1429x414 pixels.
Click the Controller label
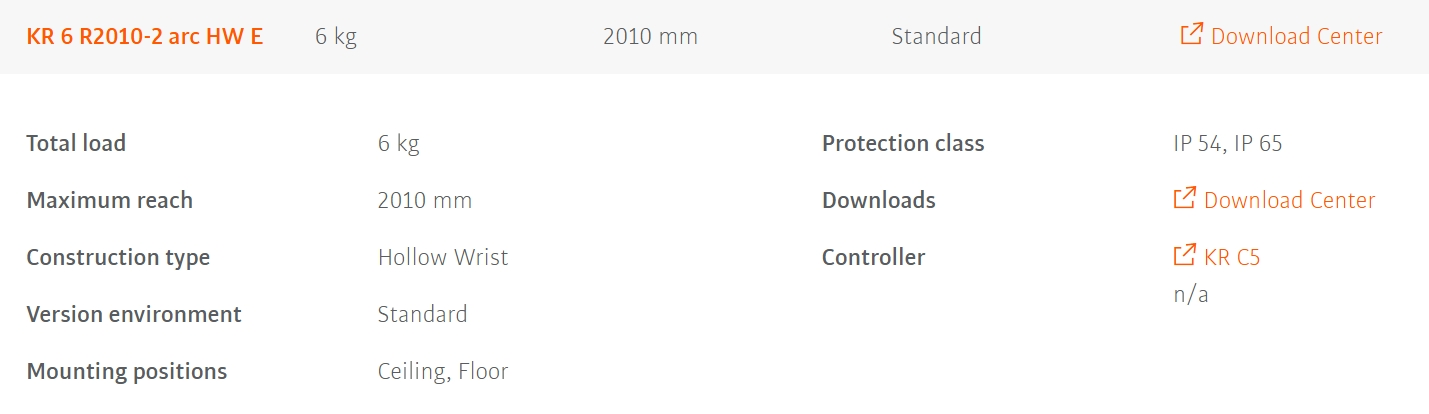(x=873, y=258)
